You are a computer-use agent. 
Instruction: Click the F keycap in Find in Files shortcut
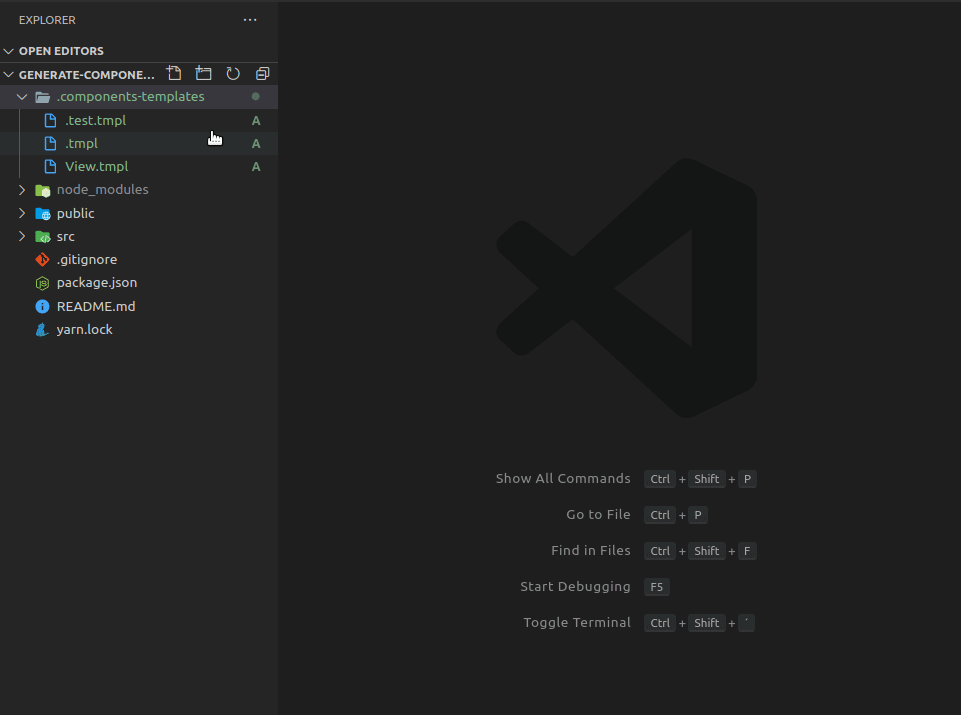coord(747,551)
